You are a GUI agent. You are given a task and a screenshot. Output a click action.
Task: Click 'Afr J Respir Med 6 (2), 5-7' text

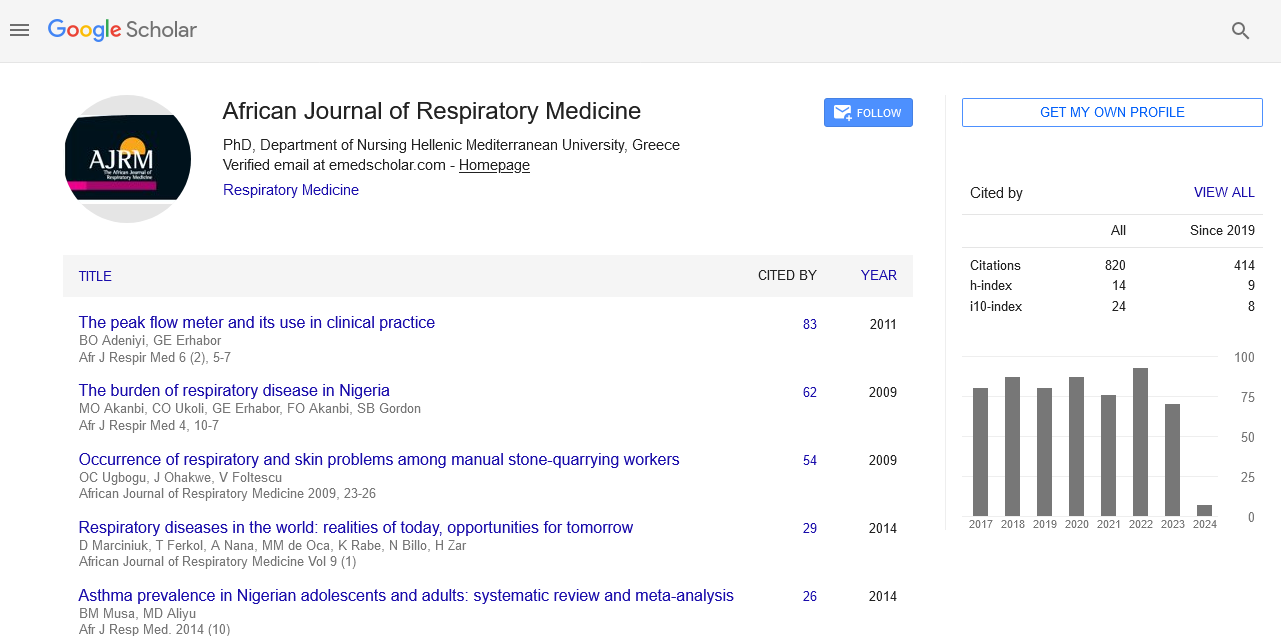(155, 357)
